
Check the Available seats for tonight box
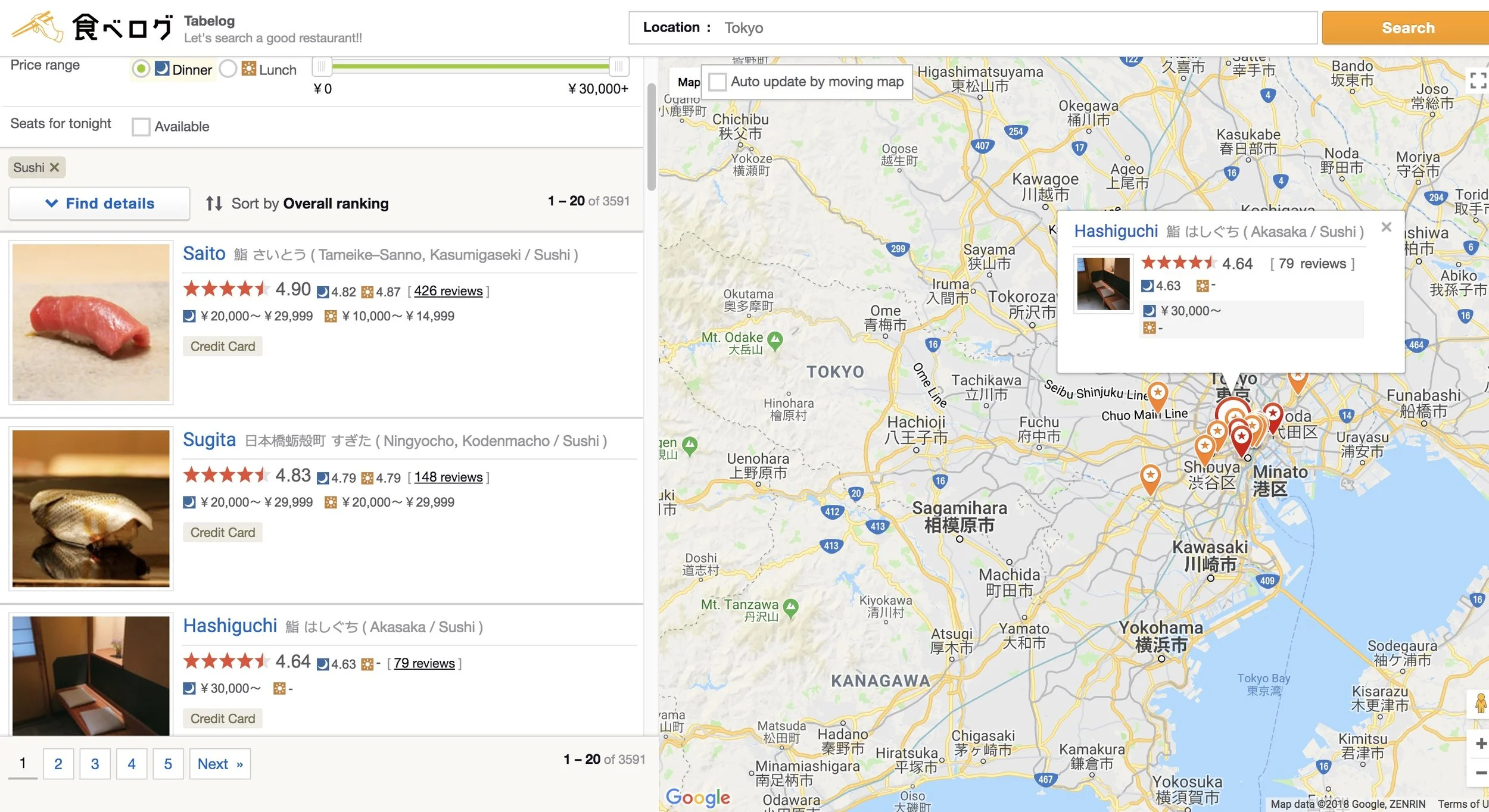tap(141, 126)
